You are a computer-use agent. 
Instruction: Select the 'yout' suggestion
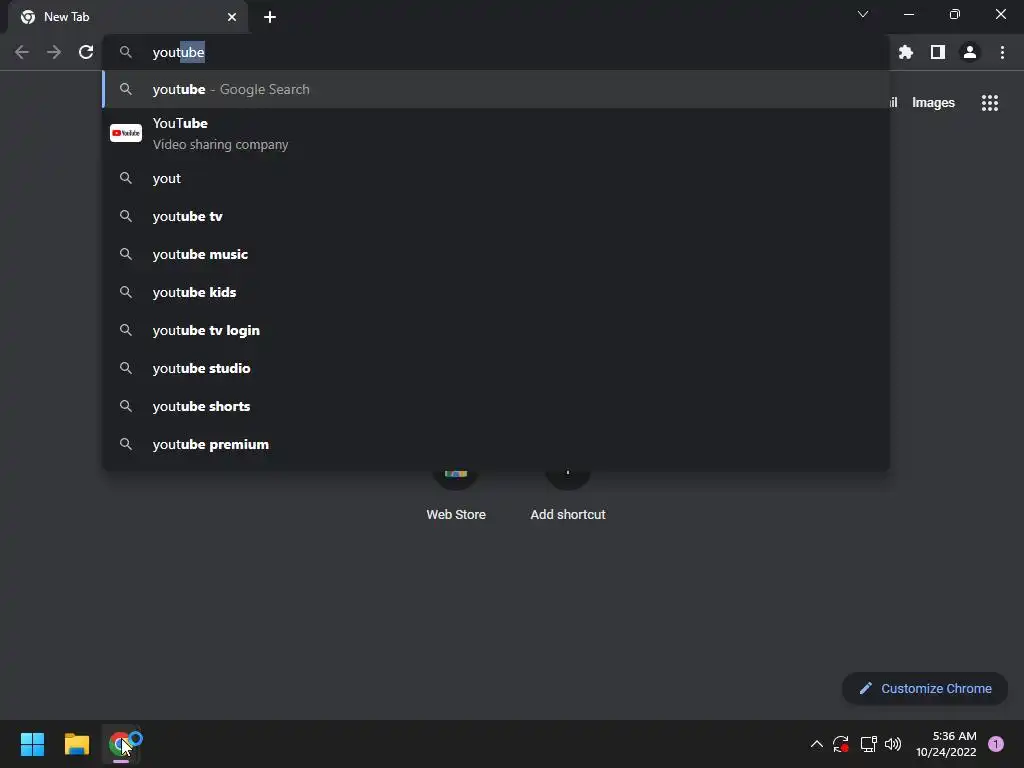[x=496, y=178]
